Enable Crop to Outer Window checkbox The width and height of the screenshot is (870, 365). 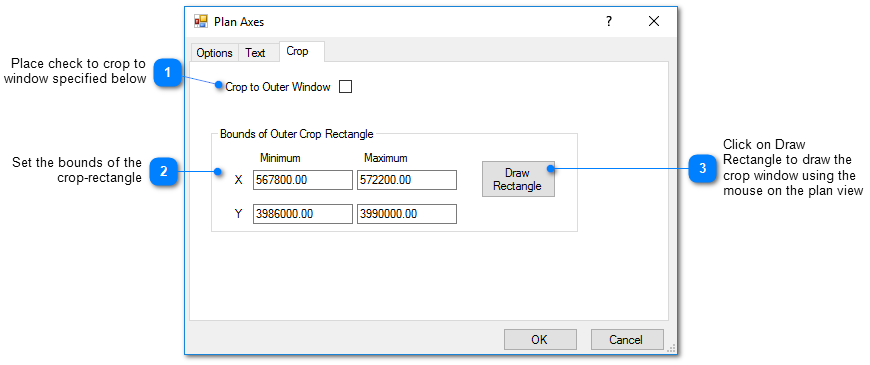[x=345, y=87]
